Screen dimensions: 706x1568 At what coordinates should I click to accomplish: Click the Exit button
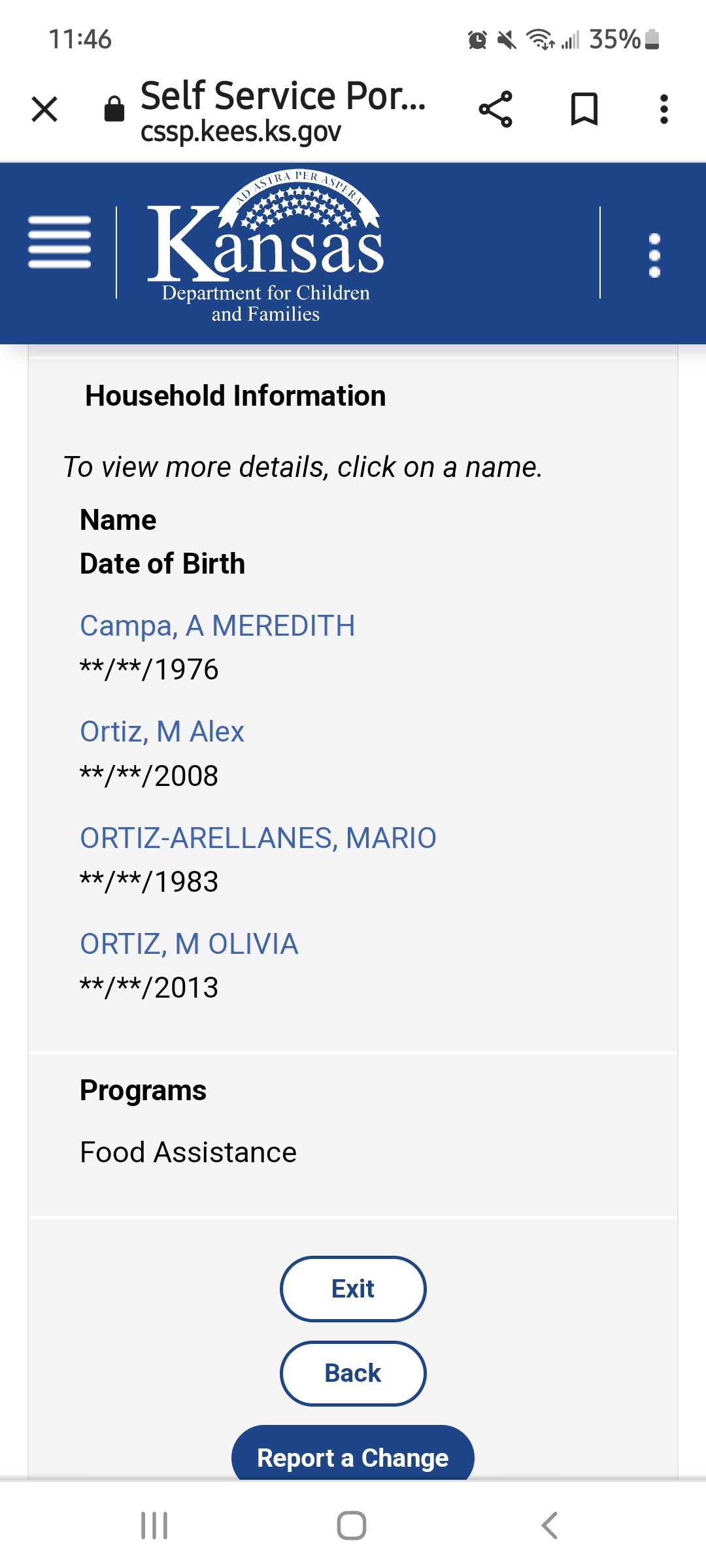[353, 1289]
